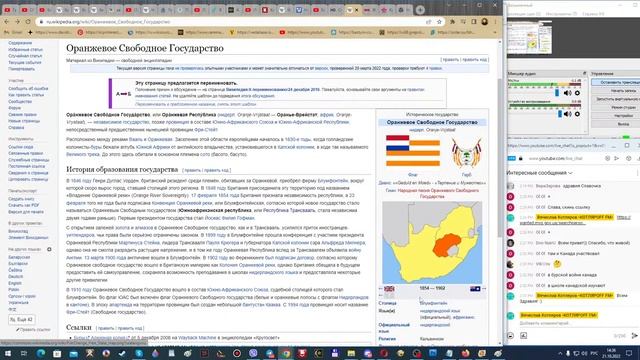This screenshot has width=640, height=360.
Task: Mute the desktop audio speaker icon in OBS
Action: 567,114
